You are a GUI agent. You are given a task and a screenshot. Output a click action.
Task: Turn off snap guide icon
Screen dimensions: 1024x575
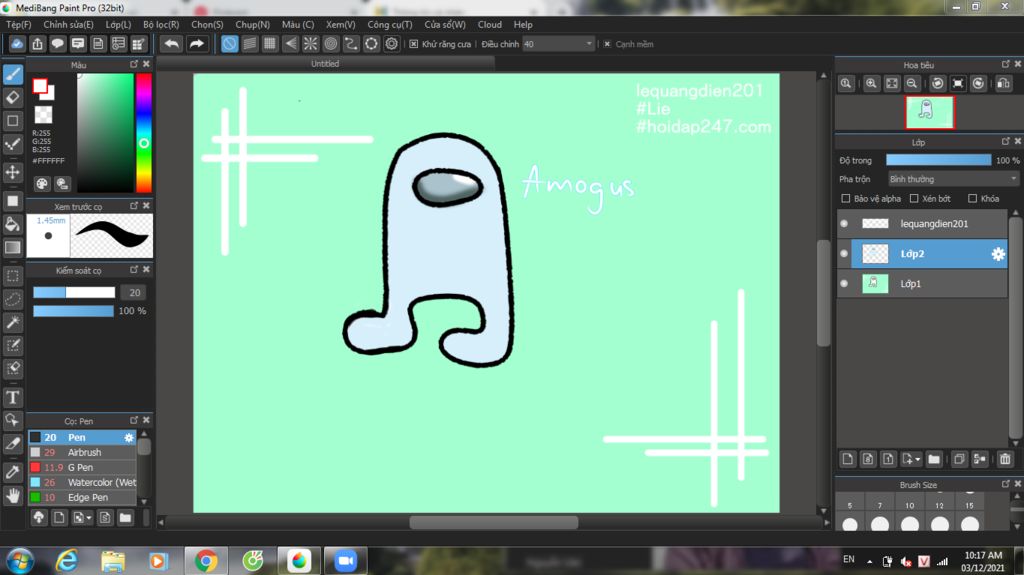click(x=229, y=44)
